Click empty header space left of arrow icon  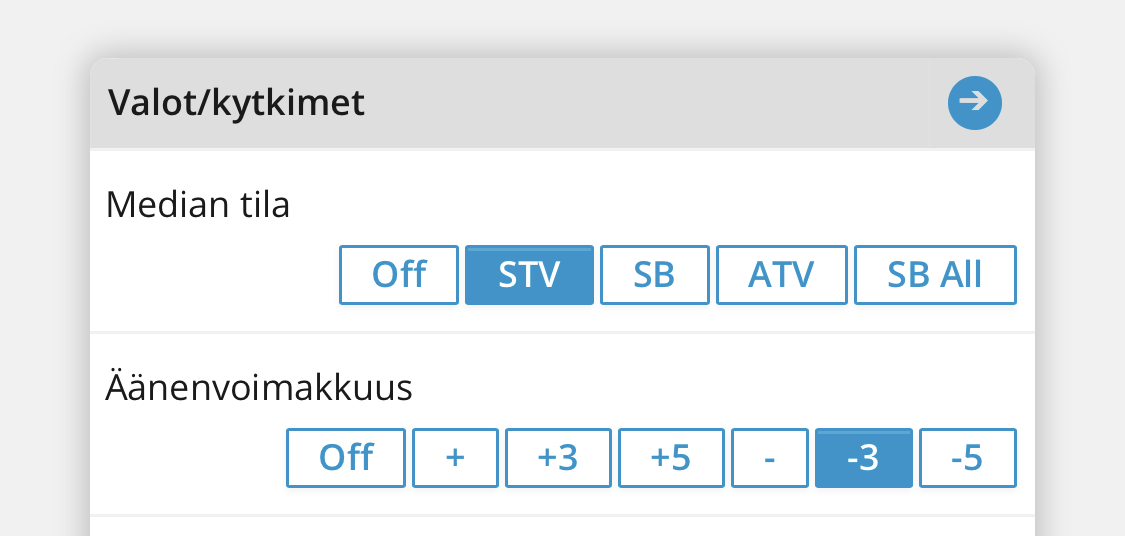click(x=650, y=103)
